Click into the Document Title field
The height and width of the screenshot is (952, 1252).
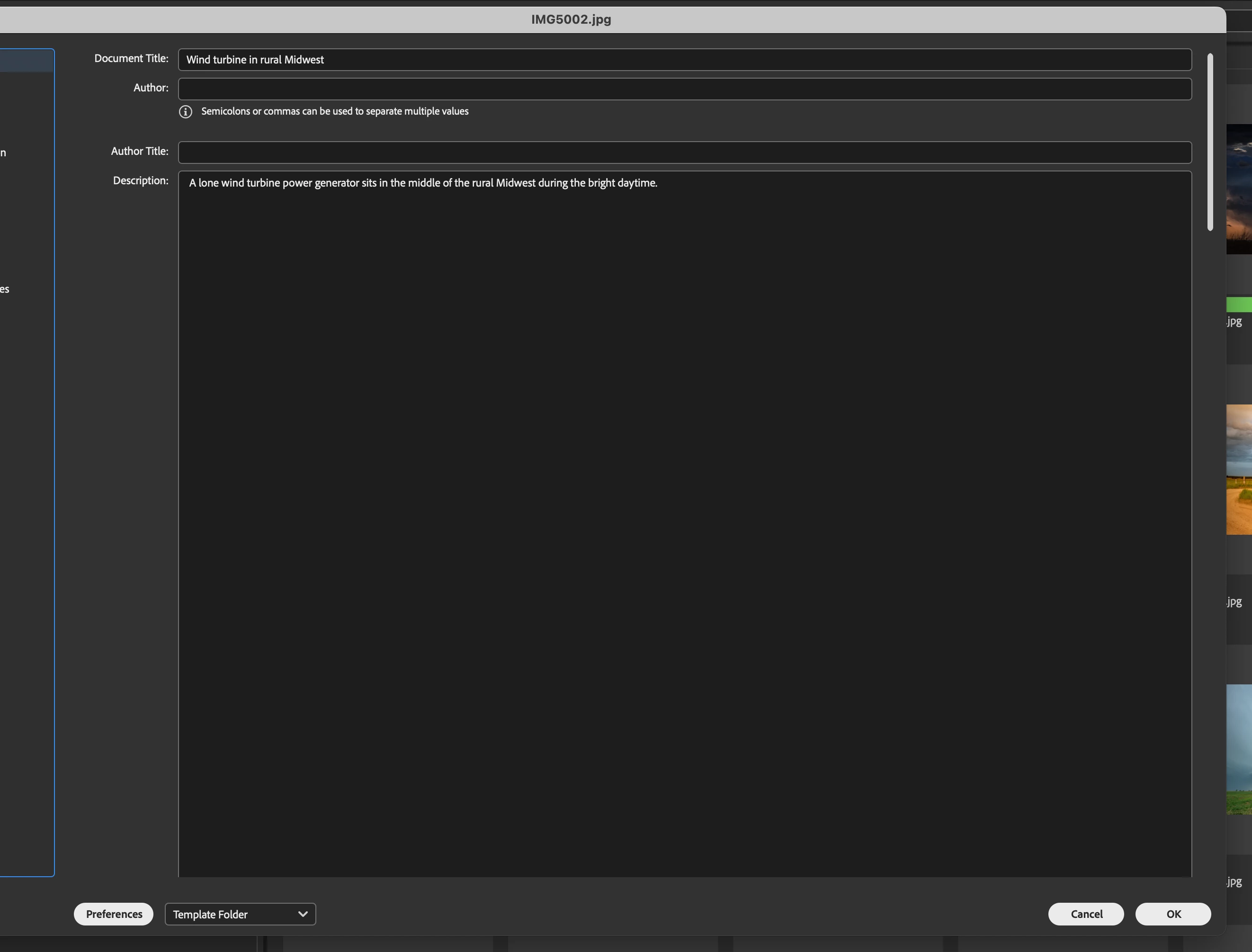tap(684, 60)
